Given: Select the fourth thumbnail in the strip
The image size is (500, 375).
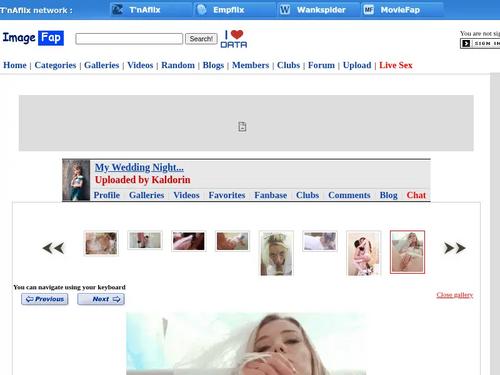Looking at the screenshot, I should pos(232,241).
